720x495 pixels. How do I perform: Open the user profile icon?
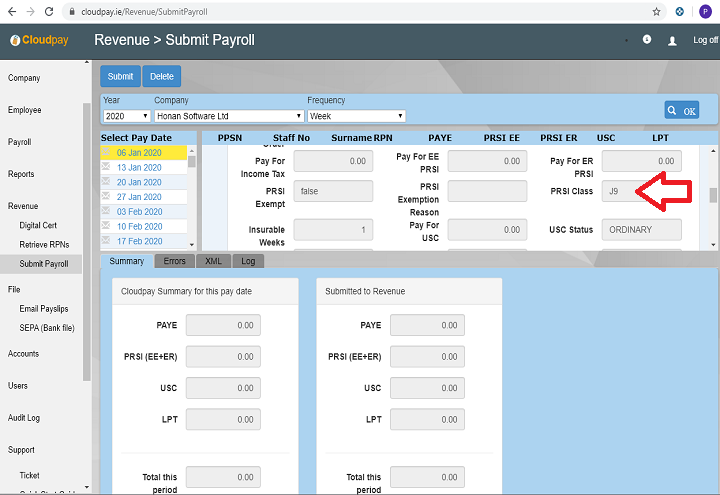672,41
